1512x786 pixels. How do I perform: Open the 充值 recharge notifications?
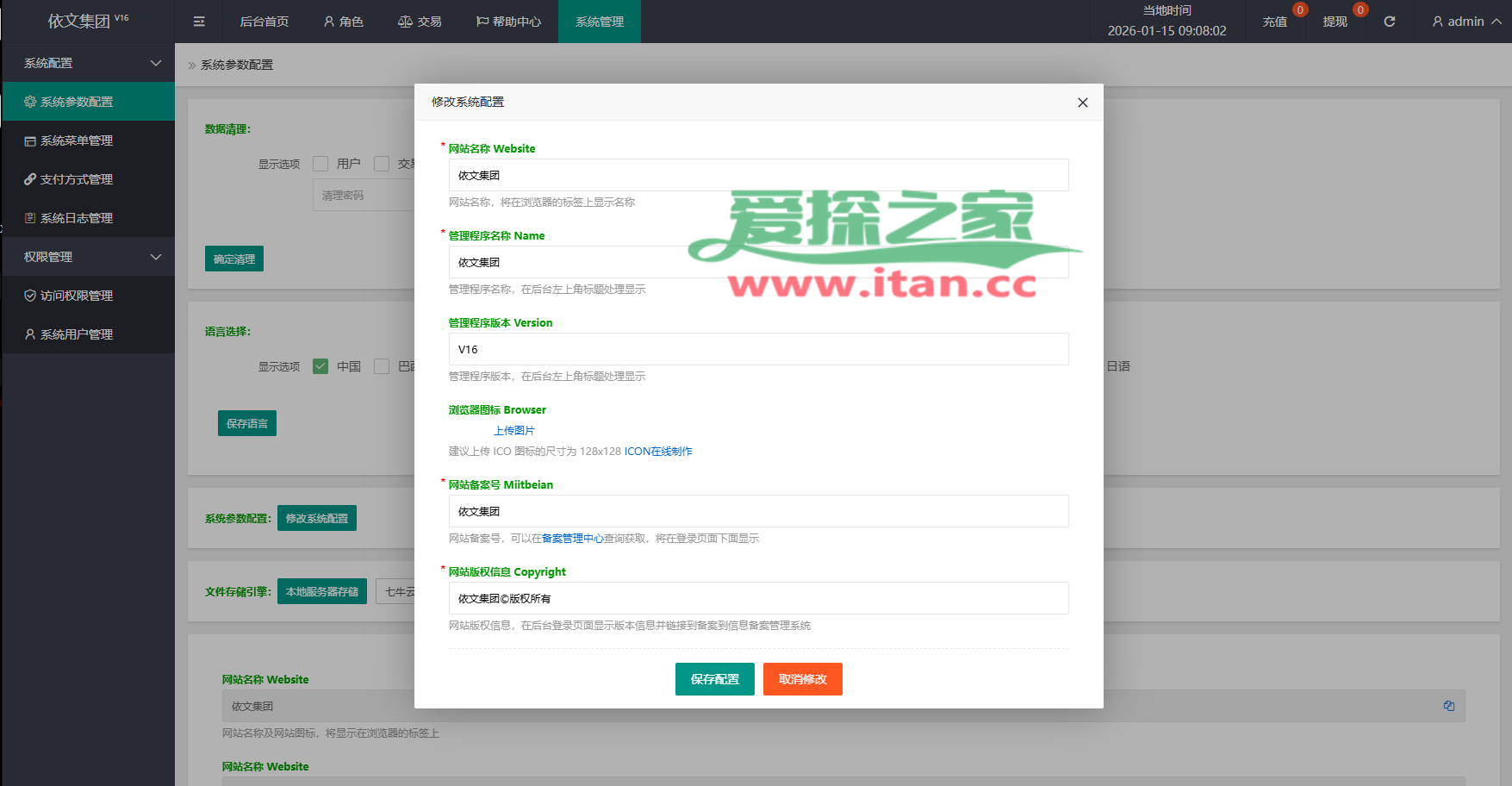click(x=1274, y=22)
